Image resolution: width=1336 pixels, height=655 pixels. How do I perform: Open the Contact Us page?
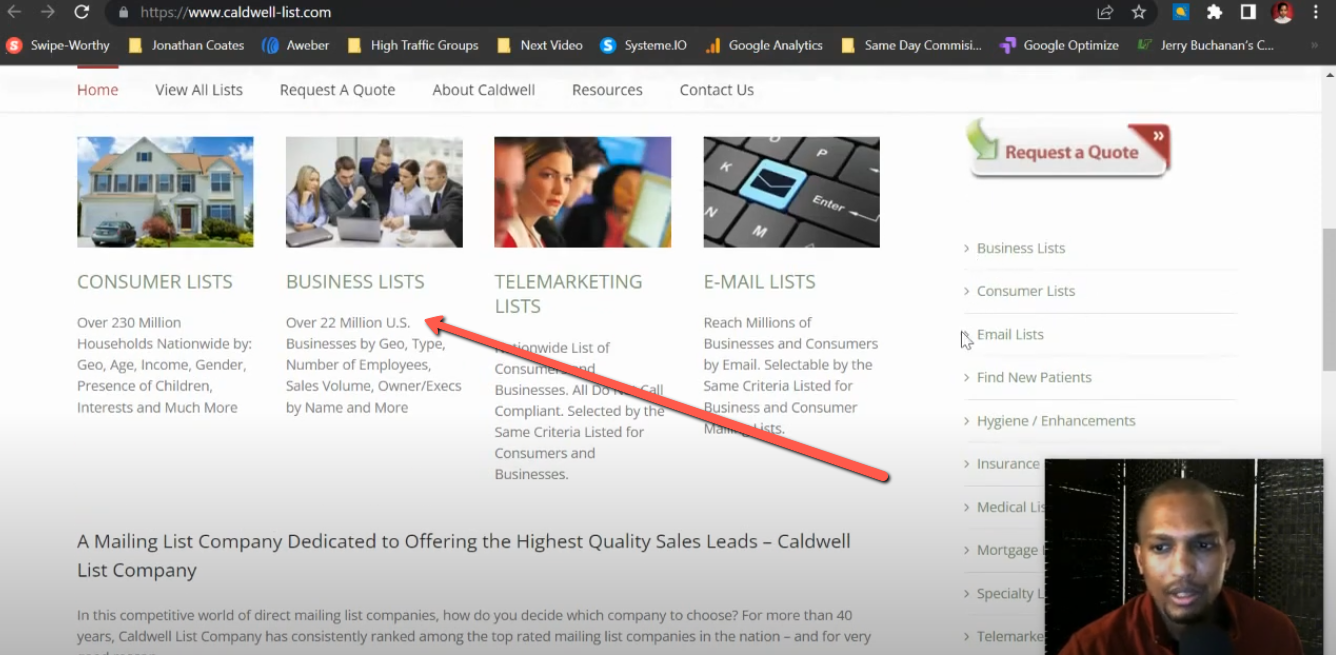(716, 90)
